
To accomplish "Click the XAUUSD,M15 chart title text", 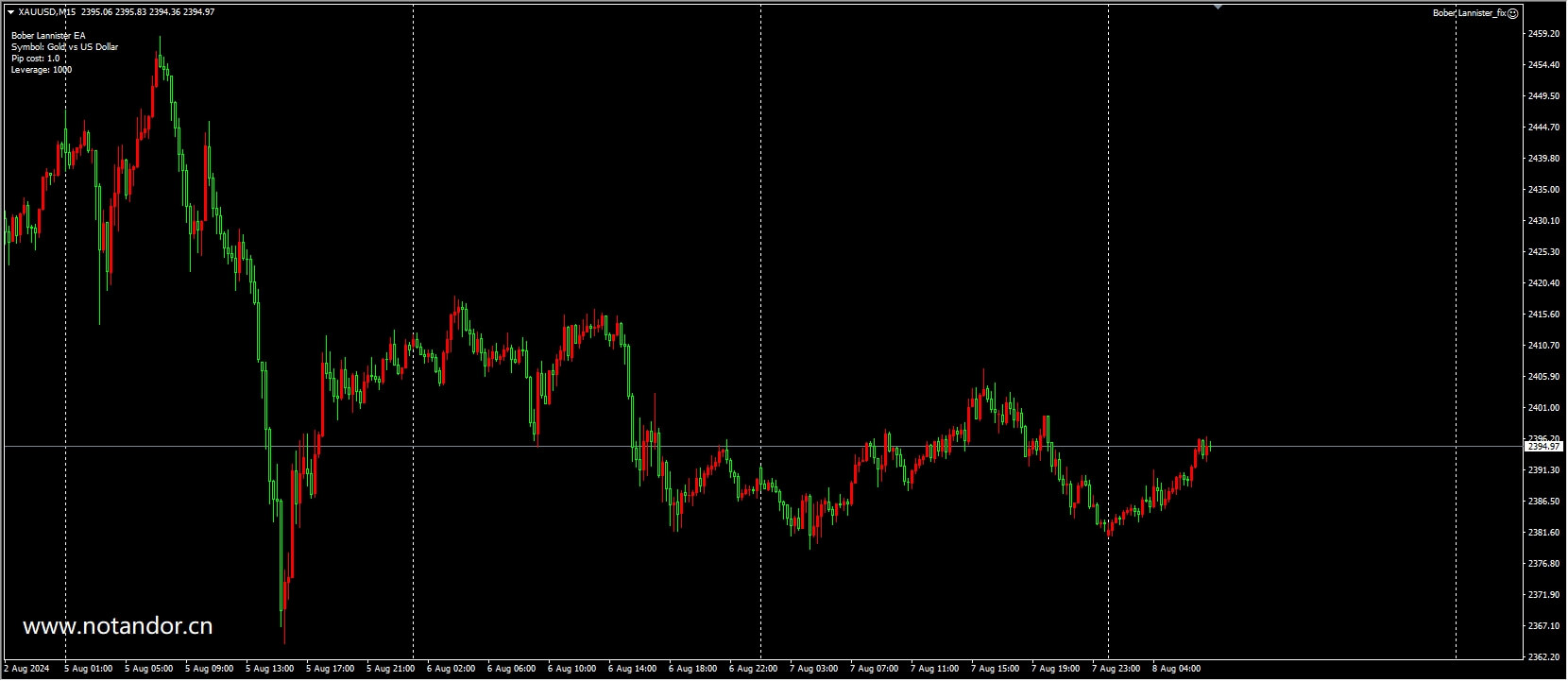I will [47, 12].
